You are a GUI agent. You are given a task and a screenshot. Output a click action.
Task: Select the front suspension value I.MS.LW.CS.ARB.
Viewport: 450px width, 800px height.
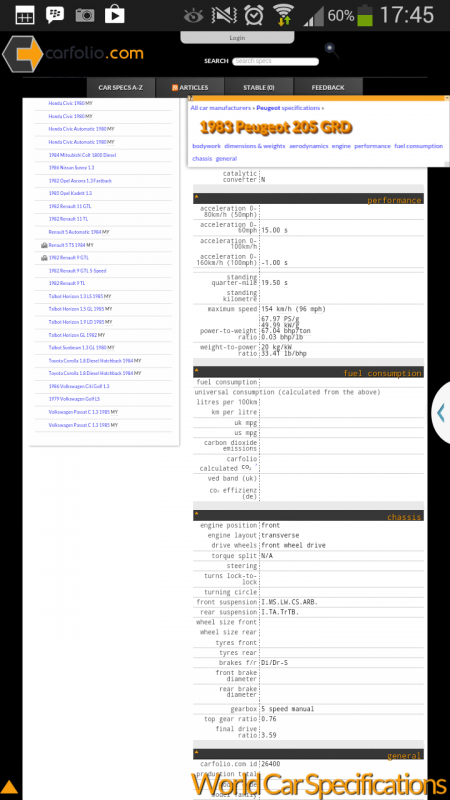(x=289, y=602)
